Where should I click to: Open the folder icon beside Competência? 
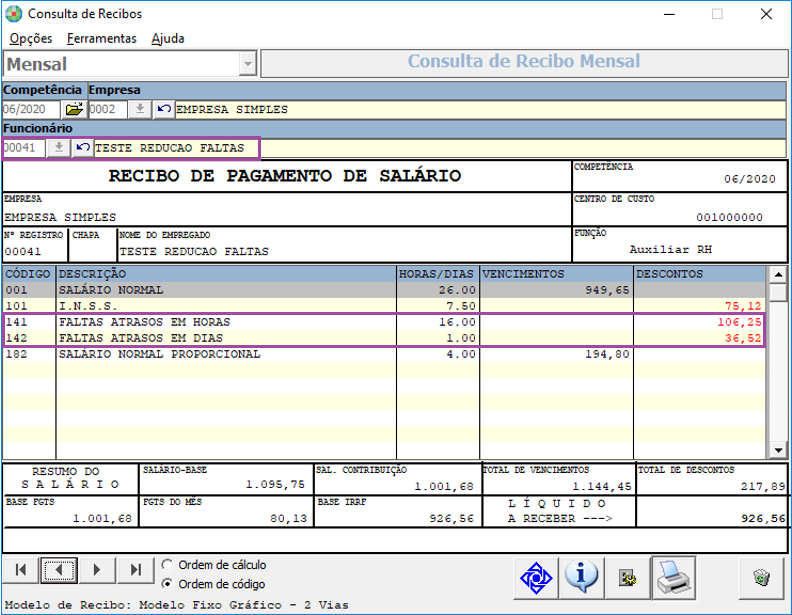(74, 109)
